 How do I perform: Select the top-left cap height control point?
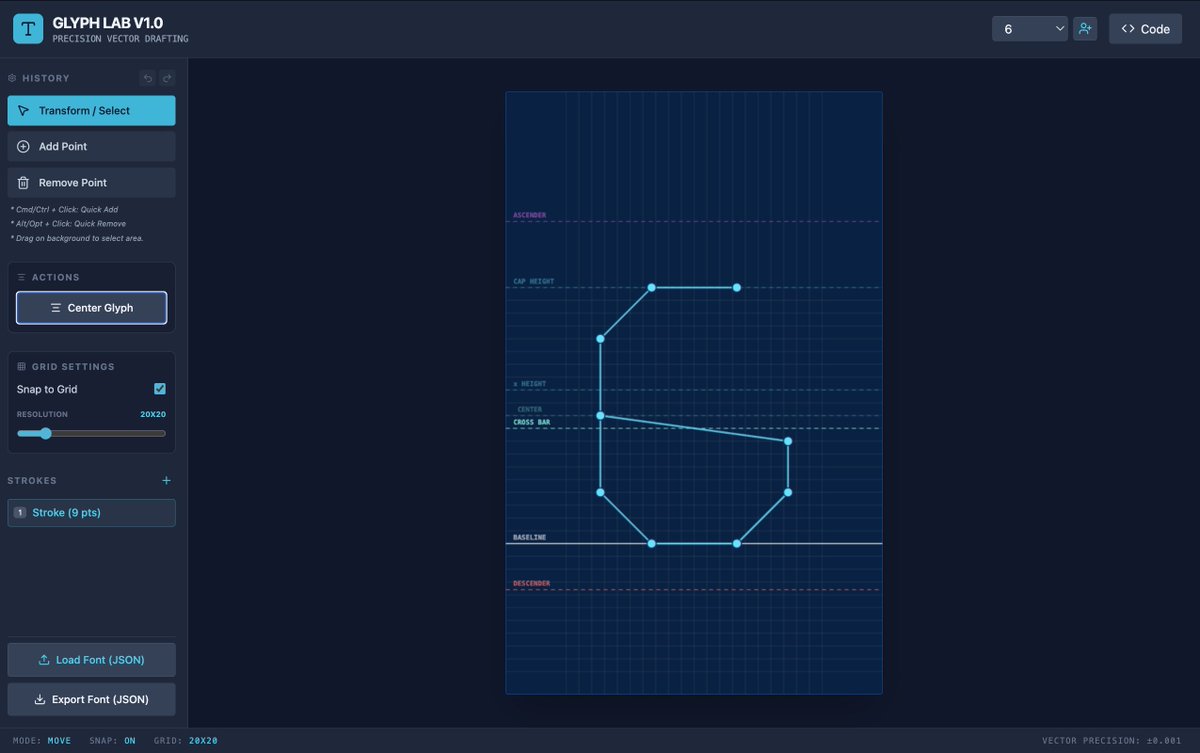tap(651, 288)
